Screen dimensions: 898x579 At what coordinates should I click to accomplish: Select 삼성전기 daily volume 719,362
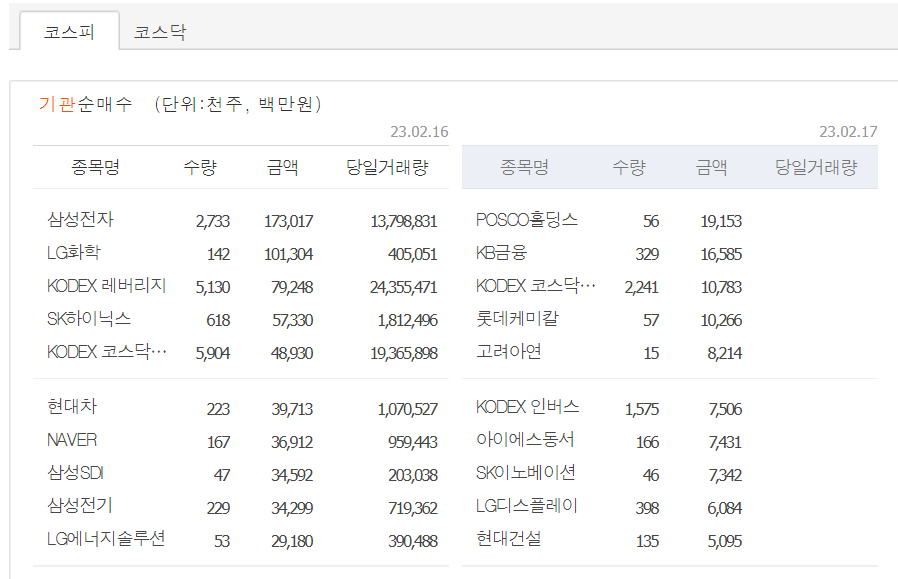(413, 509)
